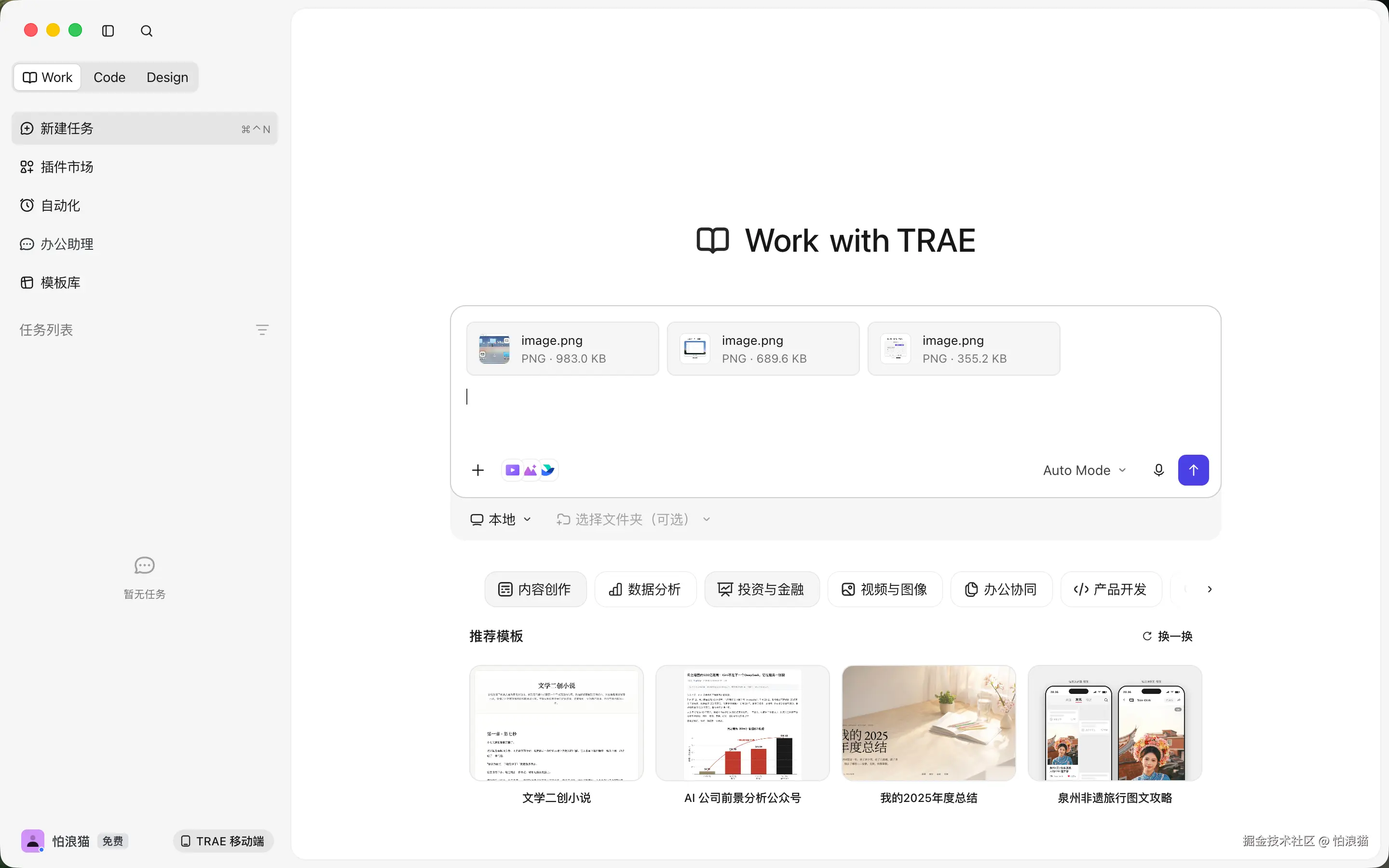Click the plus add-attachment icon
This screenshot has height=868, width=1389.
click(x=477, y=471)
